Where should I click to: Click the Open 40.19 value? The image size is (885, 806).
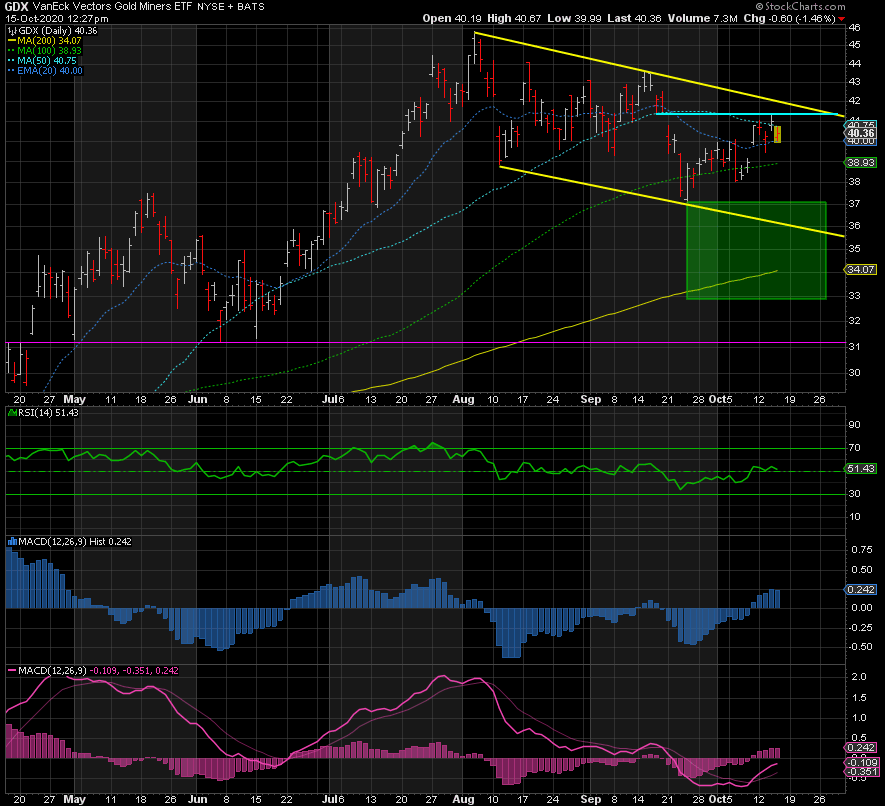452,19
